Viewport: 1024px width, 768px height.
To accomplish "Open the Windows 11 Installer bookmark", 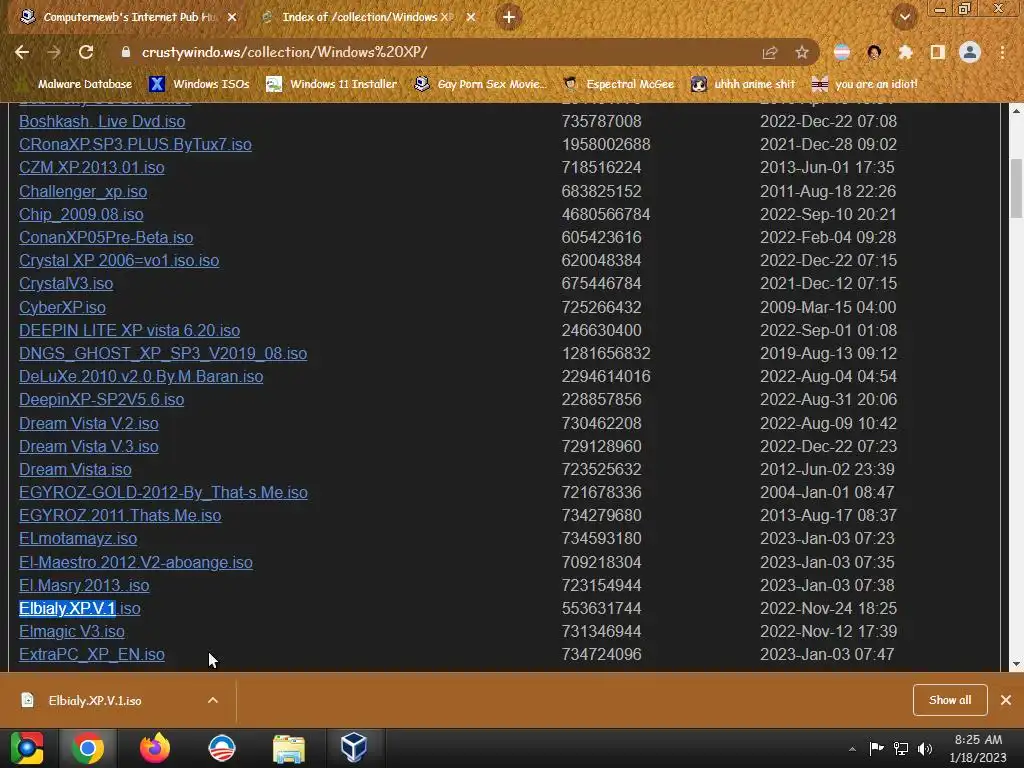I will point(332,84).
